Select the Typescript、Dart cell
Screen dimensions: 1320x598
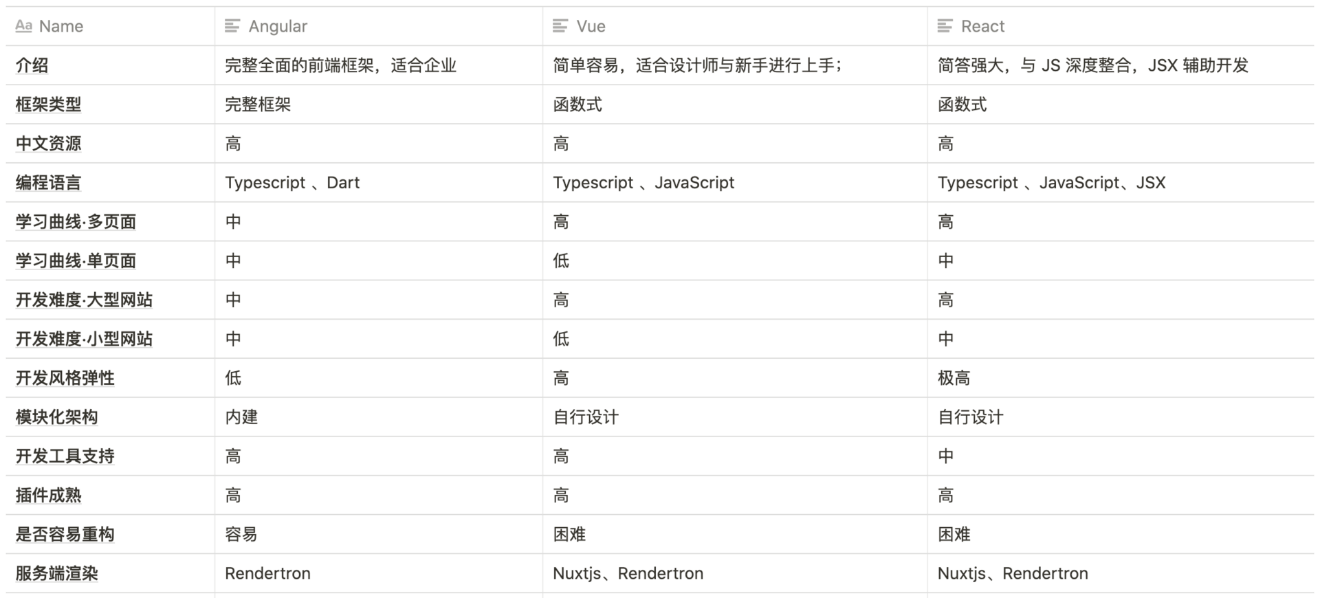click(x=292, y=183)
